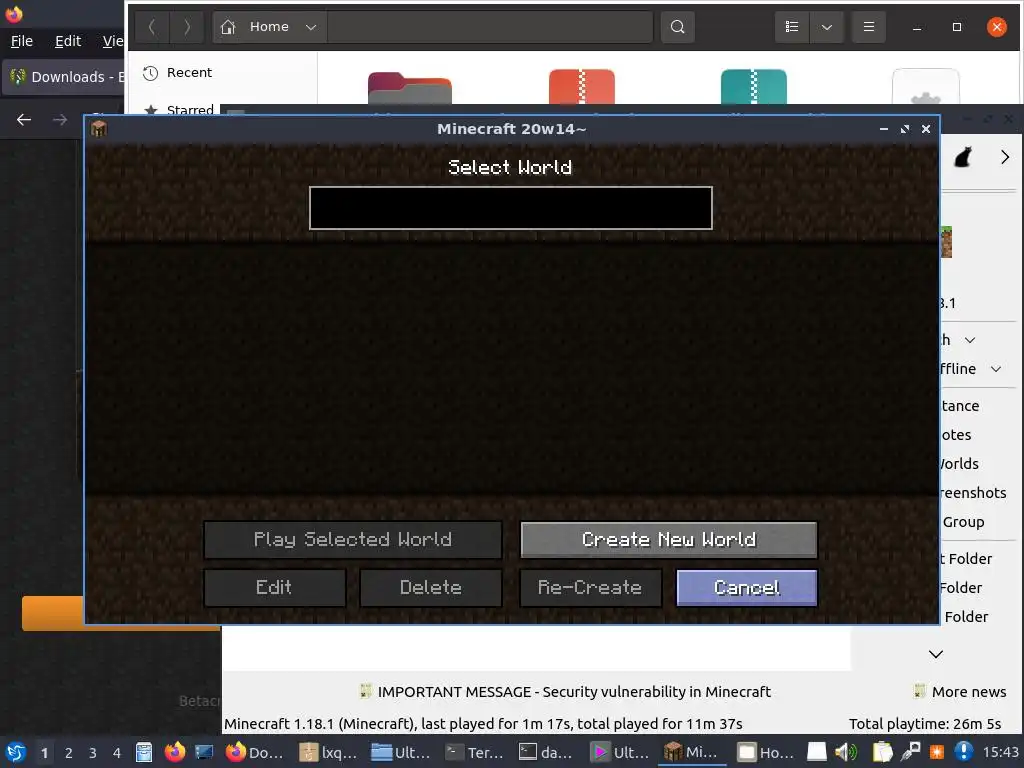Click the teal archive file thumbnail

[x=754, y=86]
